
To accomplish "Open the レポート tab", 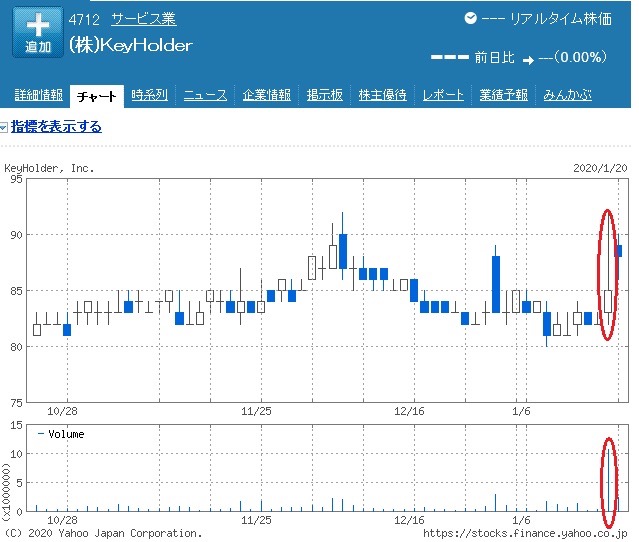I will (443, 95).
